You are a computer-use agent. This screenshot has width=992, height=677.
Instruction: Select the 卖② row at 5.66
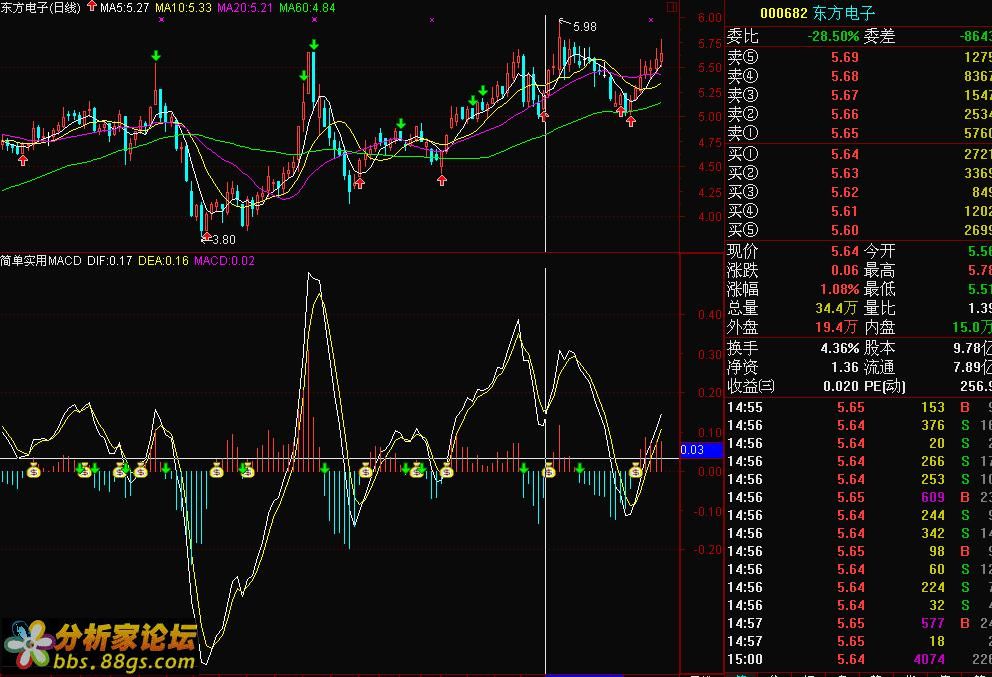pyautogui.click(x=859, y=114)
